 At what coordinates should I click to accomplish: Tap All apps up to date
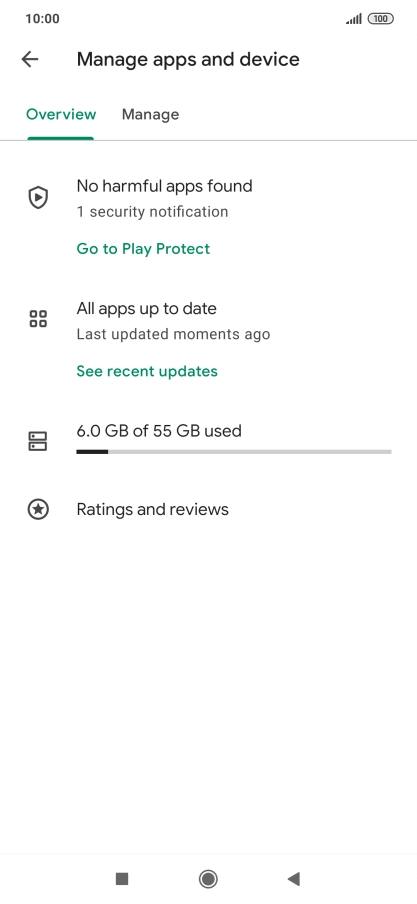146,308
